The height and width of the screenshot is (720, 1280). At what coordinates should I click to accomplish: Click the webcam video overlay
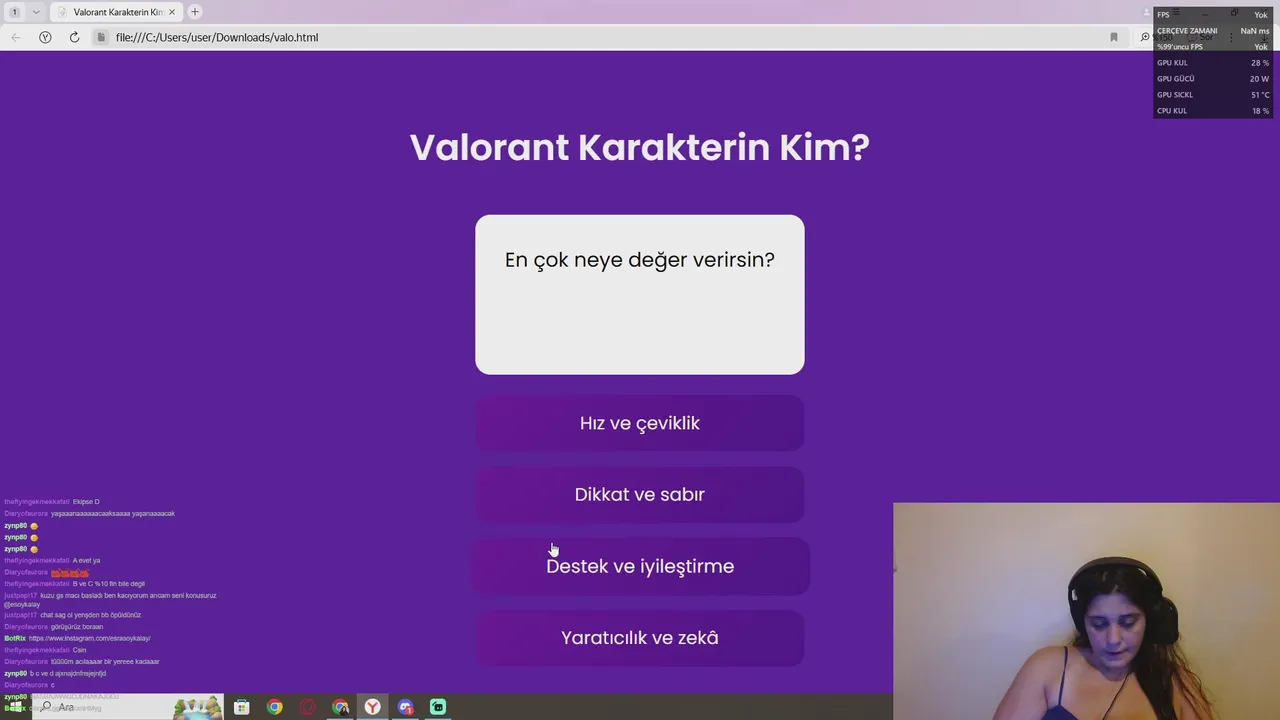tap(1086, 611)
